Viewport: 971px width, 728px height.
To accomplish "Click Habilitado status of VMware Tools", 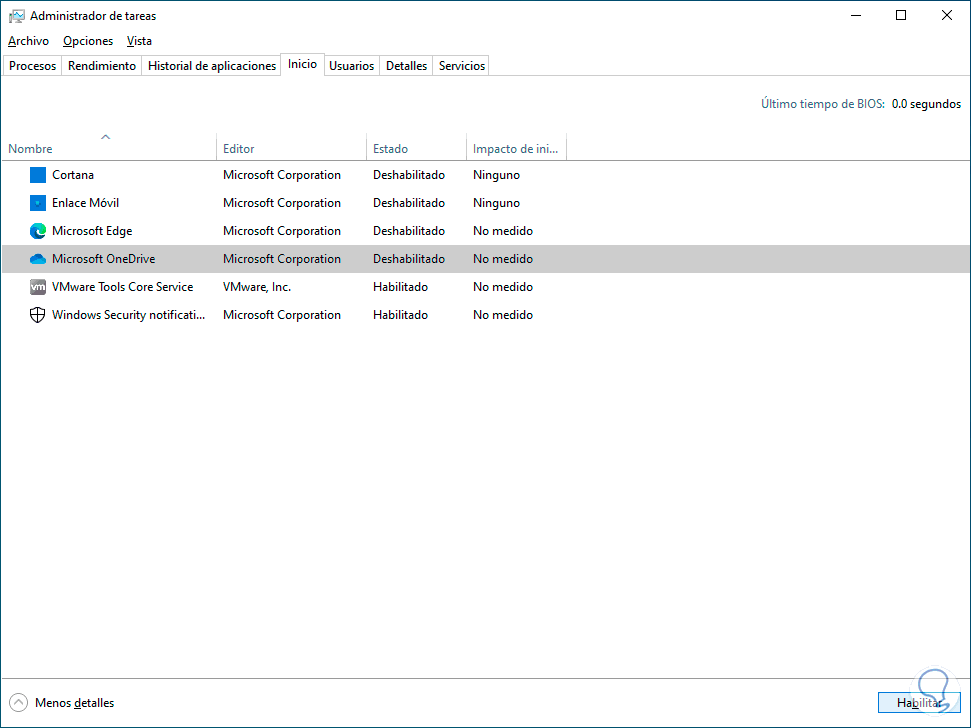I will 400,287.
